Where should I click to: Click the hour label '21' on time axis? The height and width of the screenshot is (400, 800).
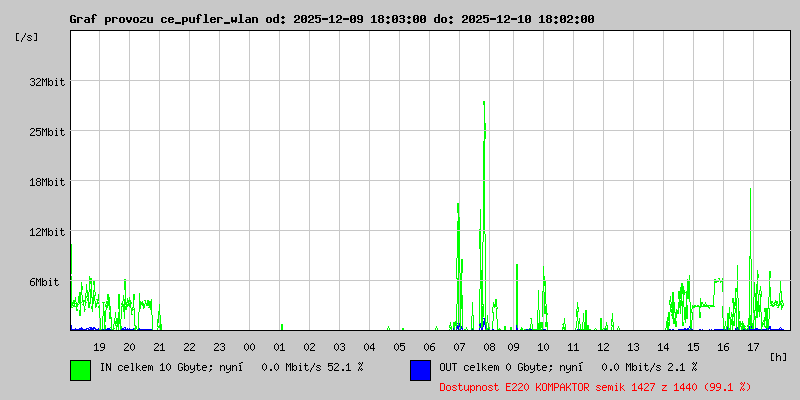tap(159, 347)
